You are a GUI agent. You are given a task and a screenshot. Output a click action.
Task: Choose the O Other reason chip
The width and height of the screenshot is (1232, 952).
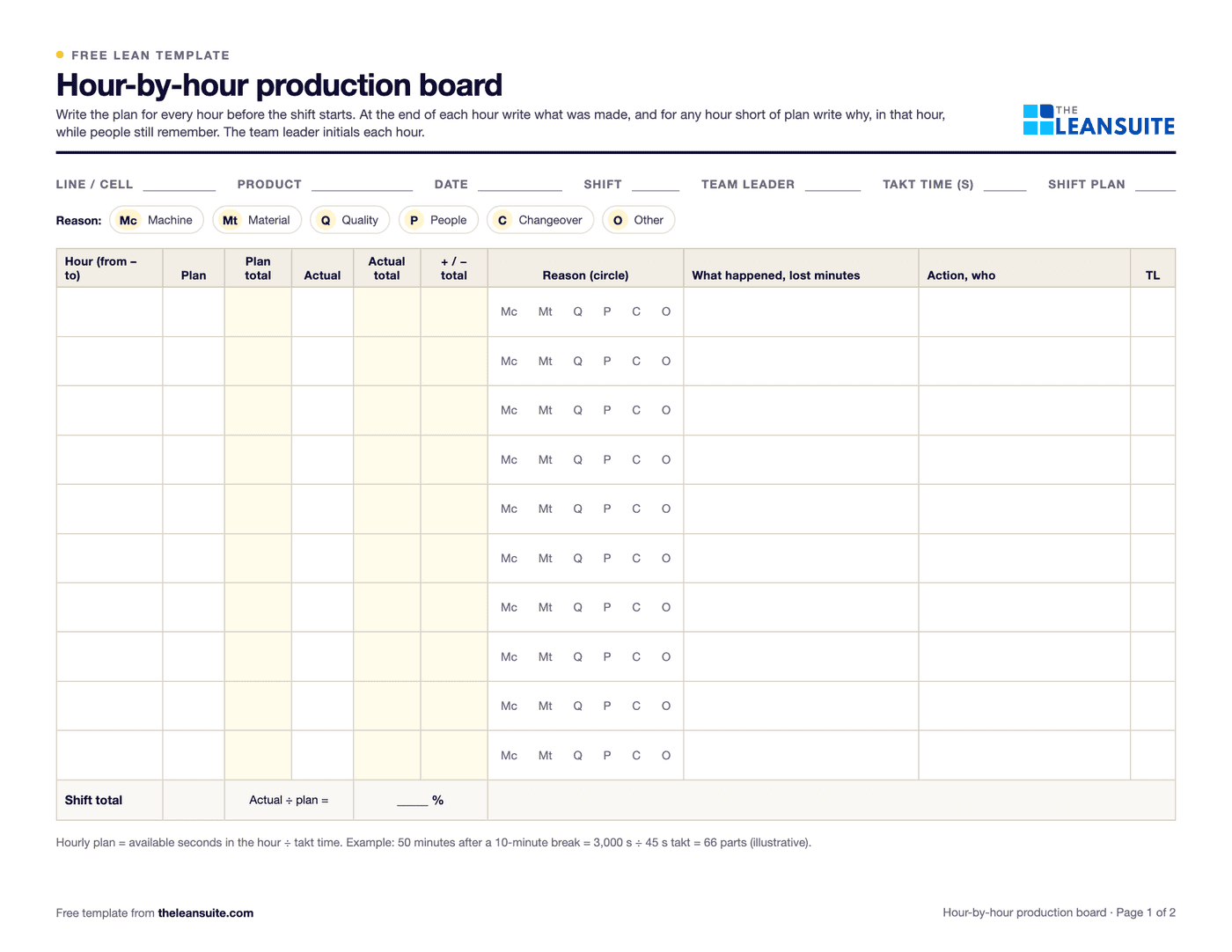(639, 220)
